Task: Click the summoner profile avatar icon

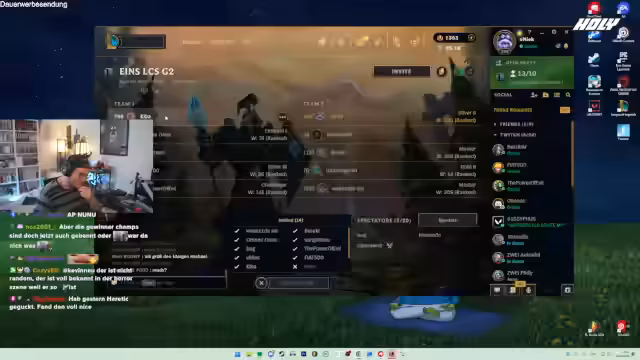Action: point(504,41)
